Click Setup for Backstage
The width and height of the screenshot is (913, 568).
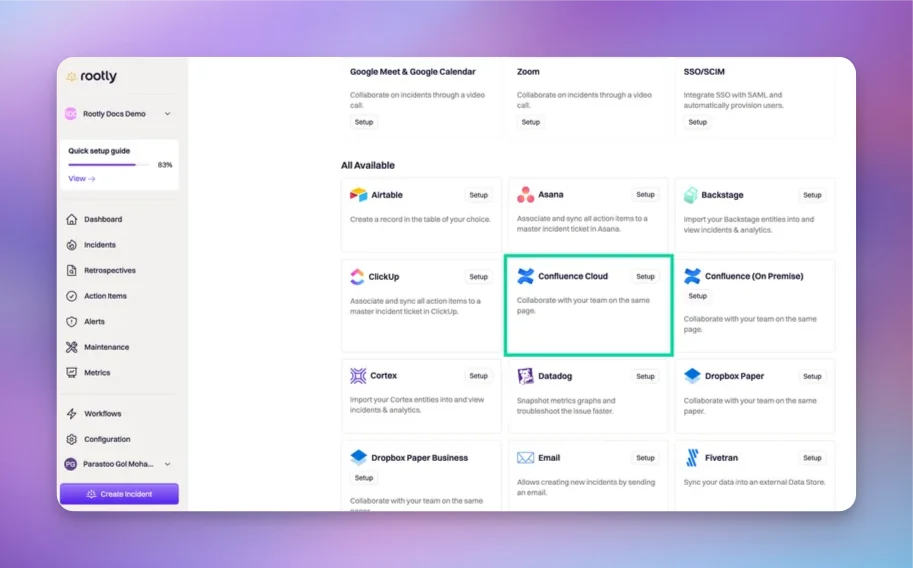(x=812, y=195)
